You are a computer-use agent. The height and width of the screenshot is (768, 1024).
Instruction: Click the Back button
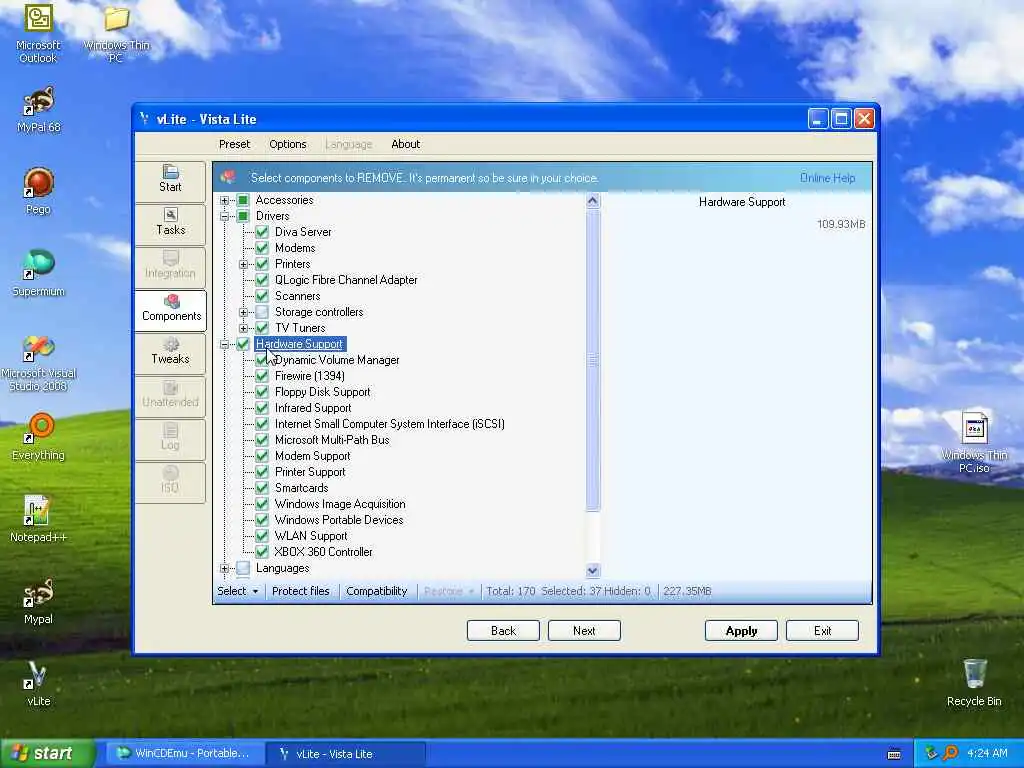(x=504, y=631)
